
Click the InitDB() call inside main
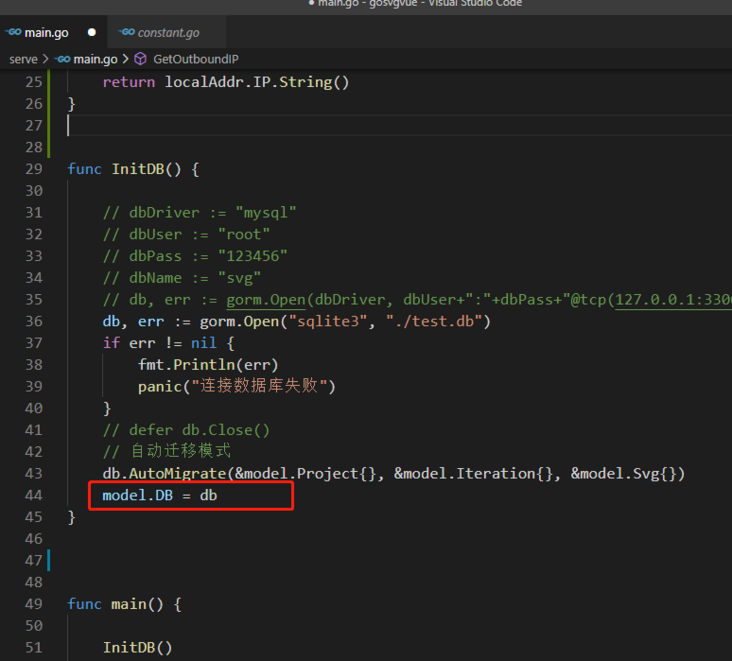(x=138, y=647)
